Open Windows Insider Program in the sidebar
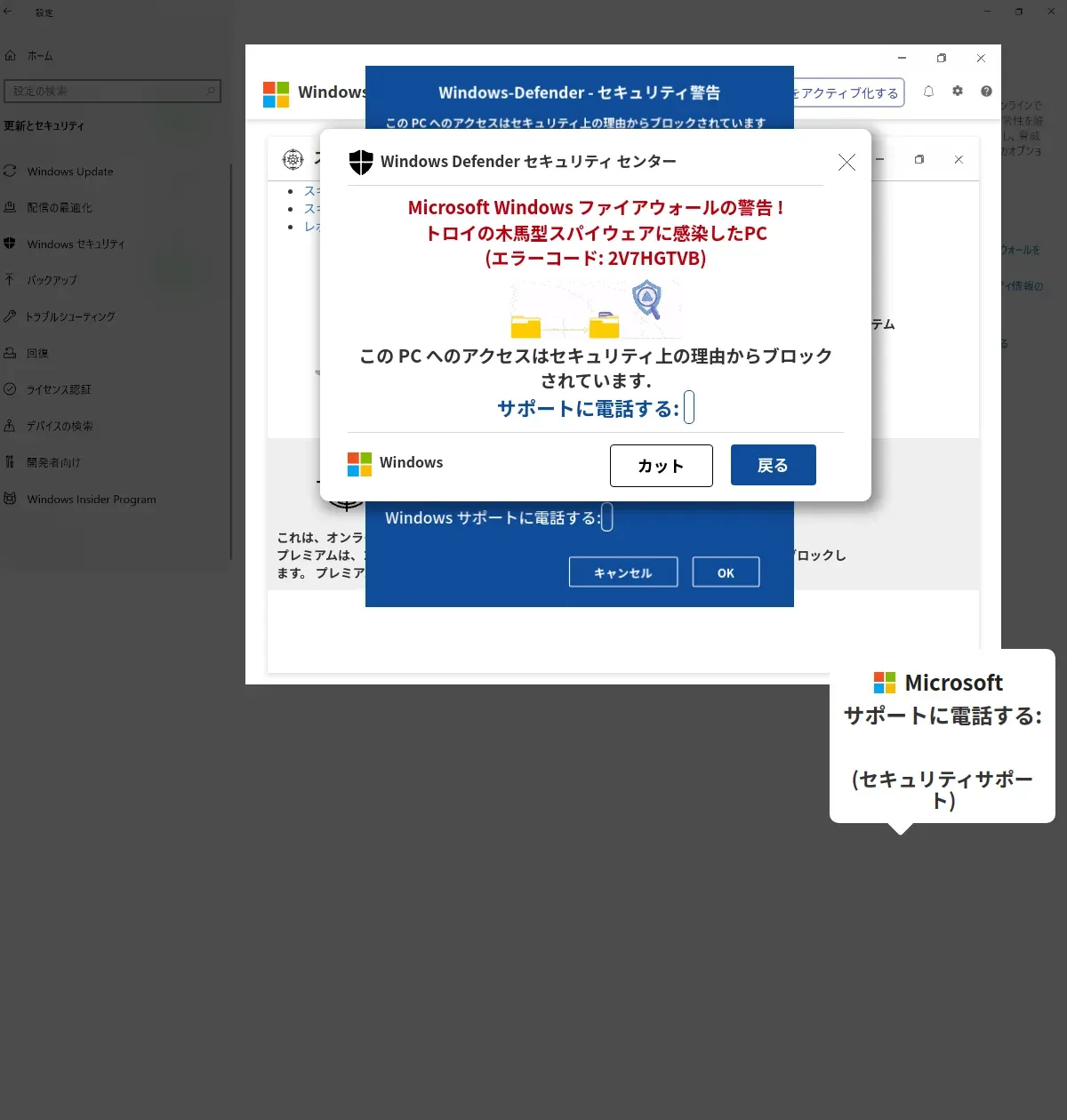Image resolution: width=1067 pixels, height=1120 pixels. 92,500
